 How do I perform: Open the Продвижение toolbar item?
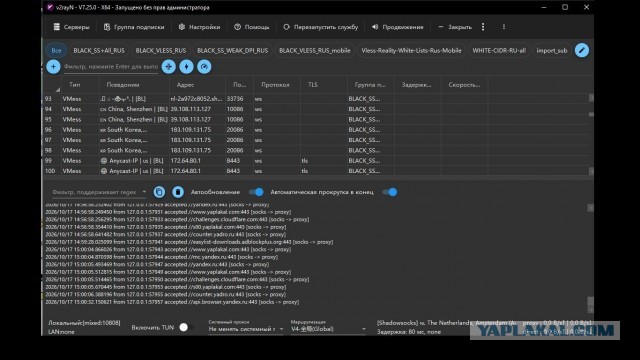(x=398, y=27)
